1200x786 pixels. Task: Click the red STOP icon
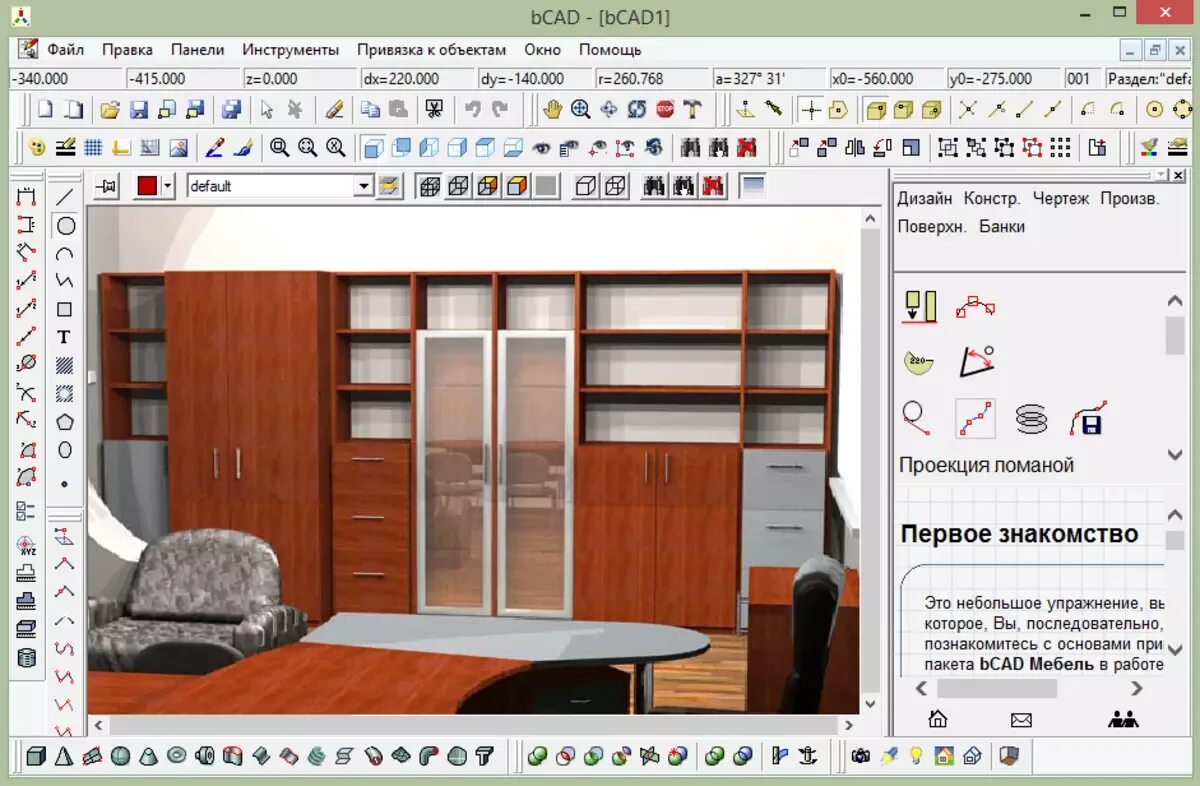pyautogui.click(x=665, y=110)
